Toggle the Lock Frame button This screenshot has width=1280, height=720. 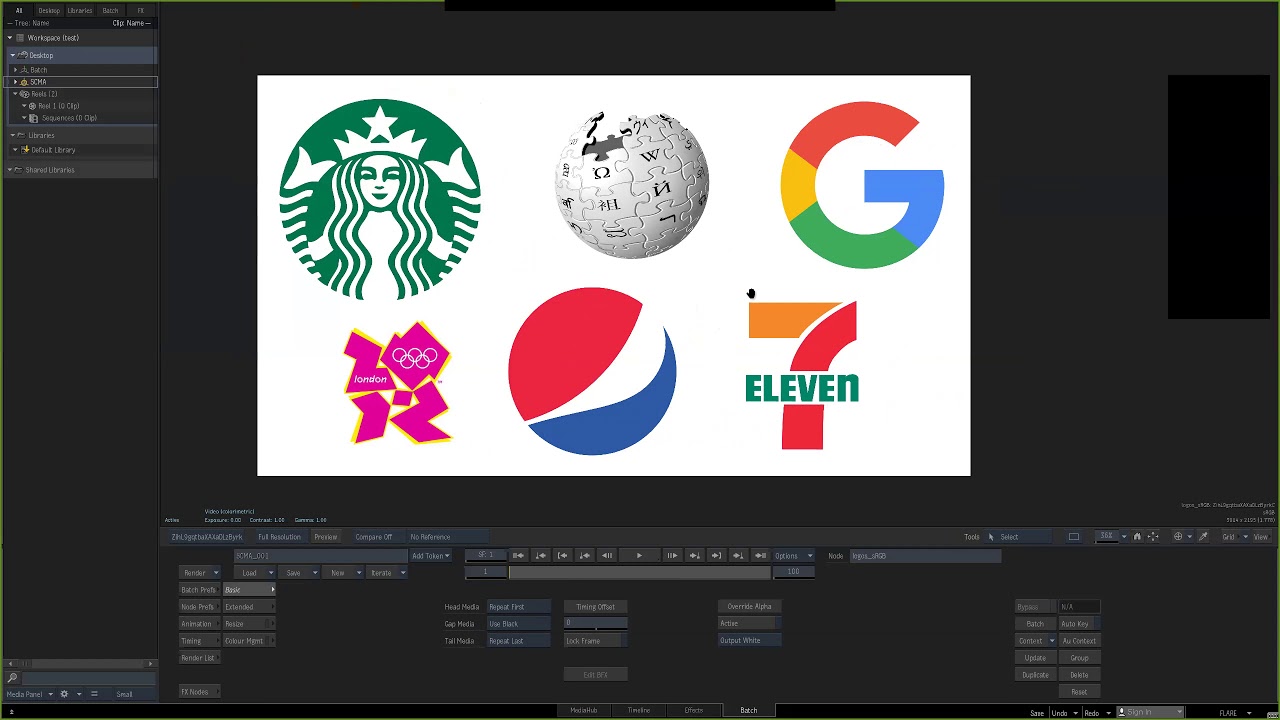[596, 641]
